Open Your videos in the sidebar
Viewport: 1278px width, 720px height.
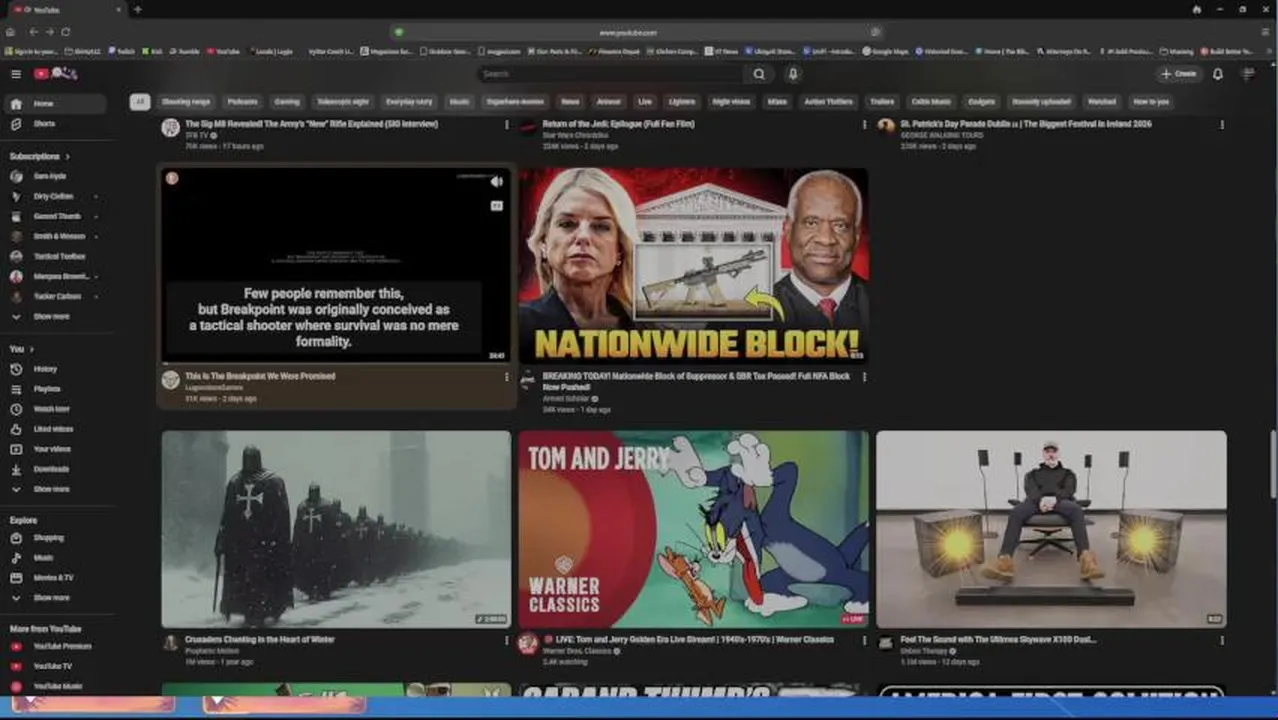point(54,449)
